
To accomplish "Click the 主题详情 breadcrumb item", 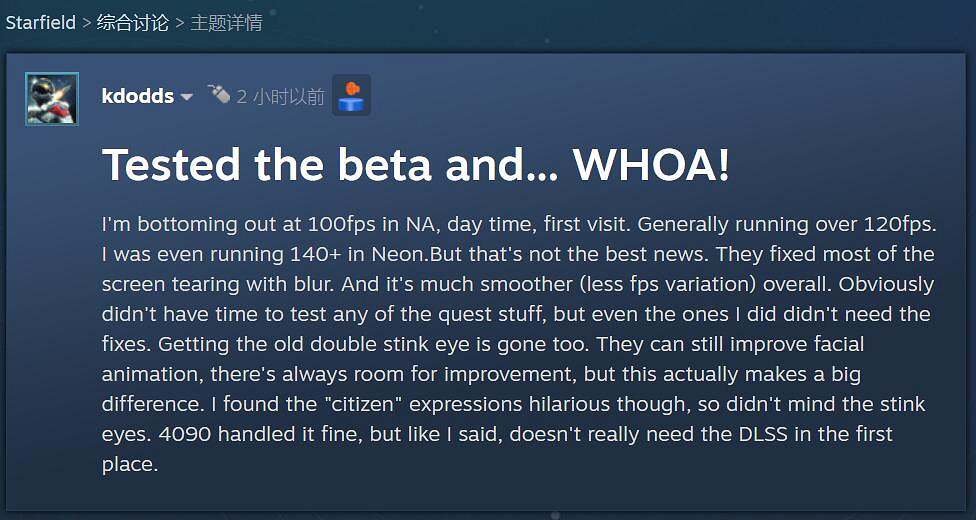I will click(226, 23).
